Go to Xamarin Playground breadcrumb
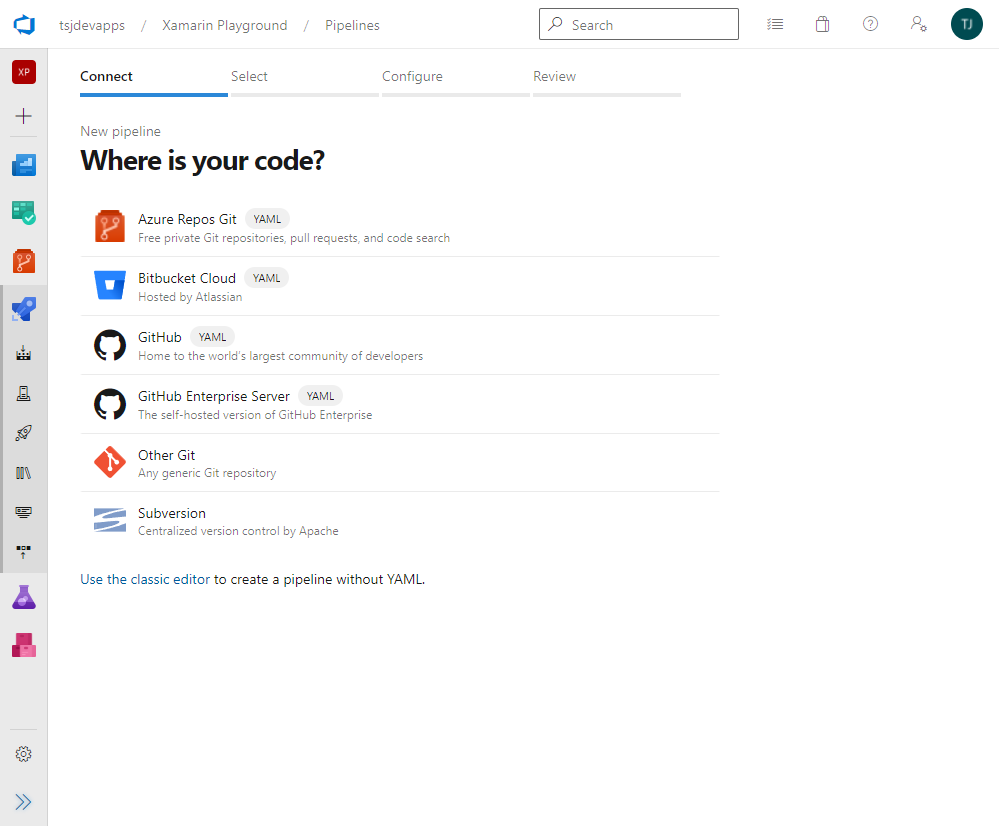This screenshot has width=999, height=826. tap(224, 25)
